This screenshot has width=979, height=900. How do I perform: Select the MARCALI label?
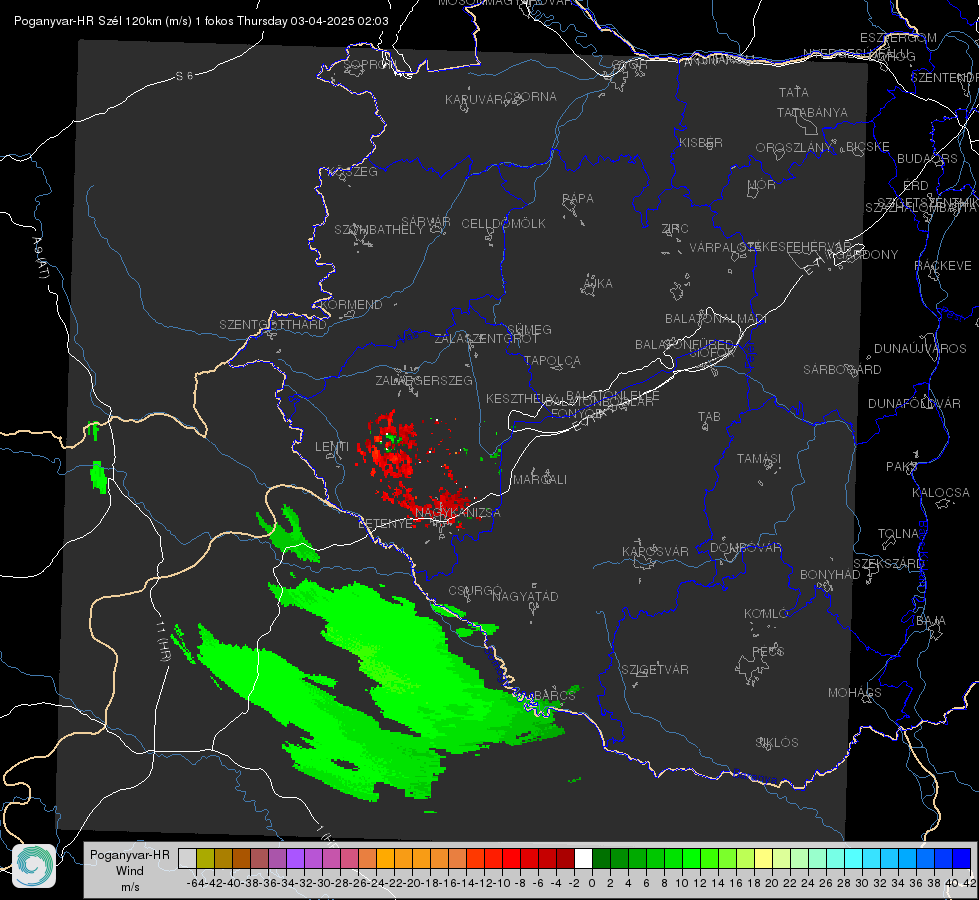point(539,480)
